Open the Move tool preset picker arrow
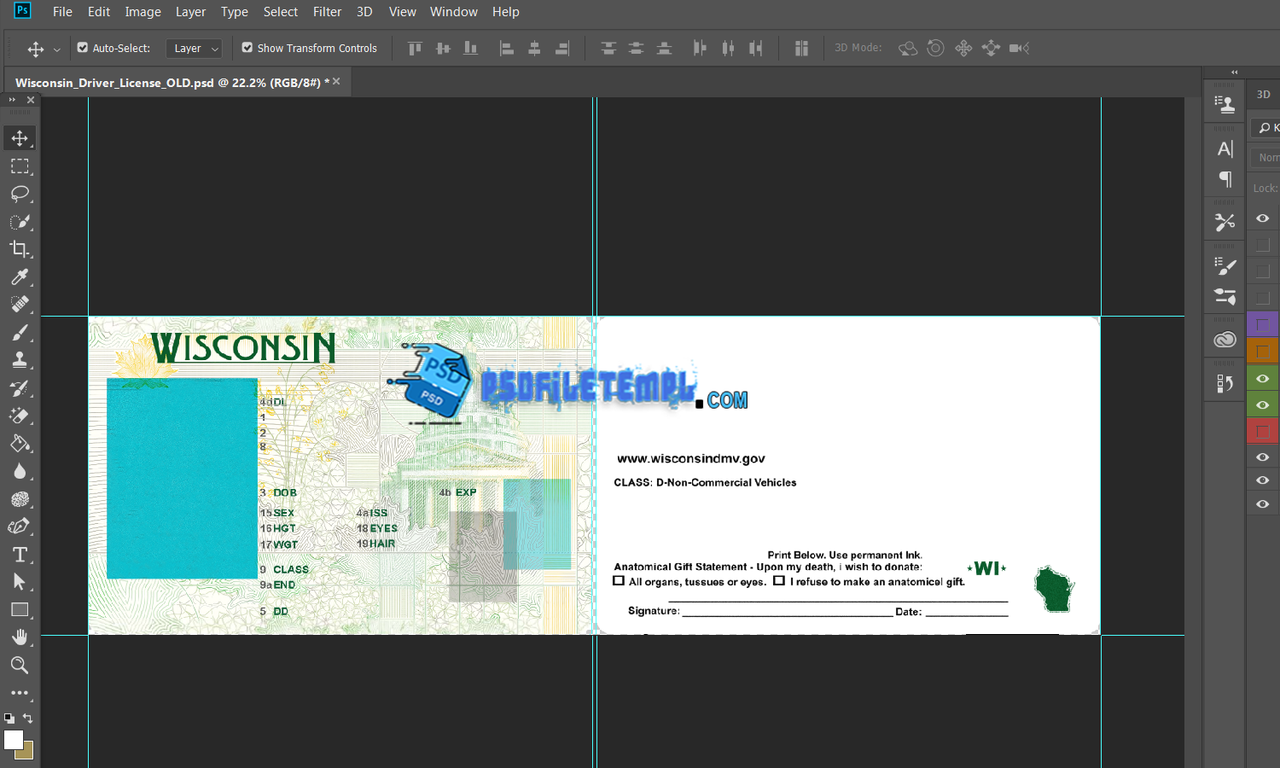Viewport: 1280px width, 768px height. pyautogui.click(x=56, y=49)
